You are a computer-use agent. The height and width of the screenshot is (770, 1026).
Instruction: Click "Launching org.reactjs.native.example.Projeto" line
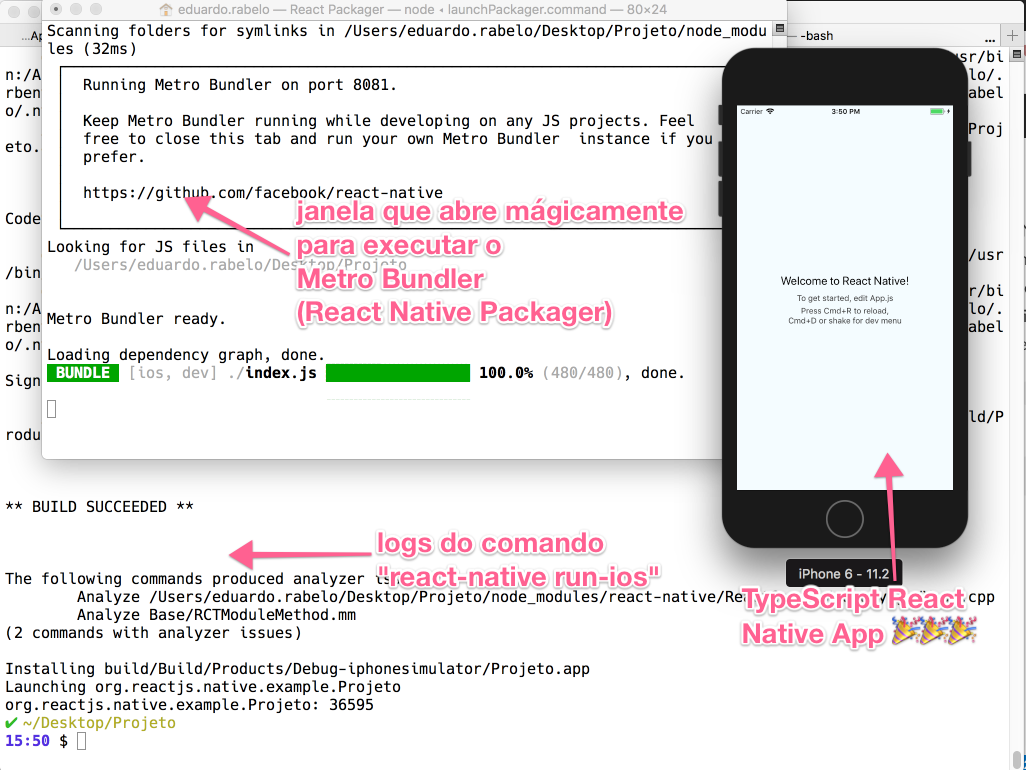203,687
